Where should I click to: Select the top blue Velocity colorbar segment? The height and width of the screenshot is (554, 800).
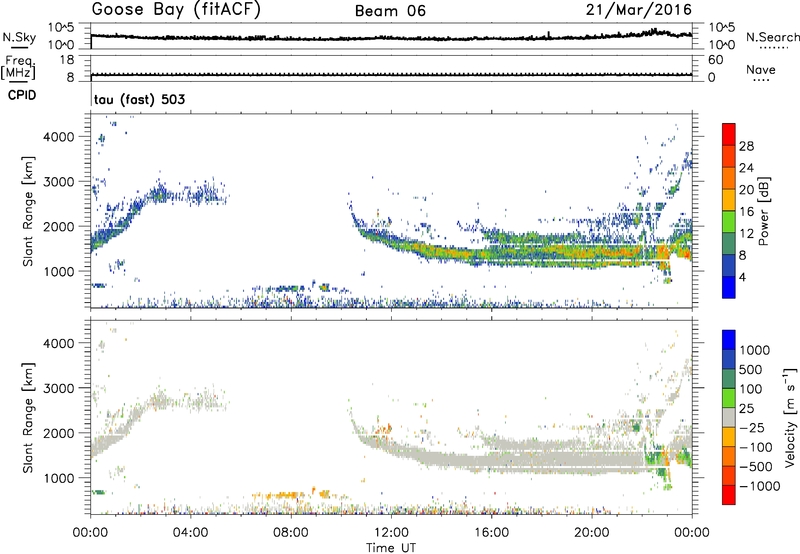[729, 340]
